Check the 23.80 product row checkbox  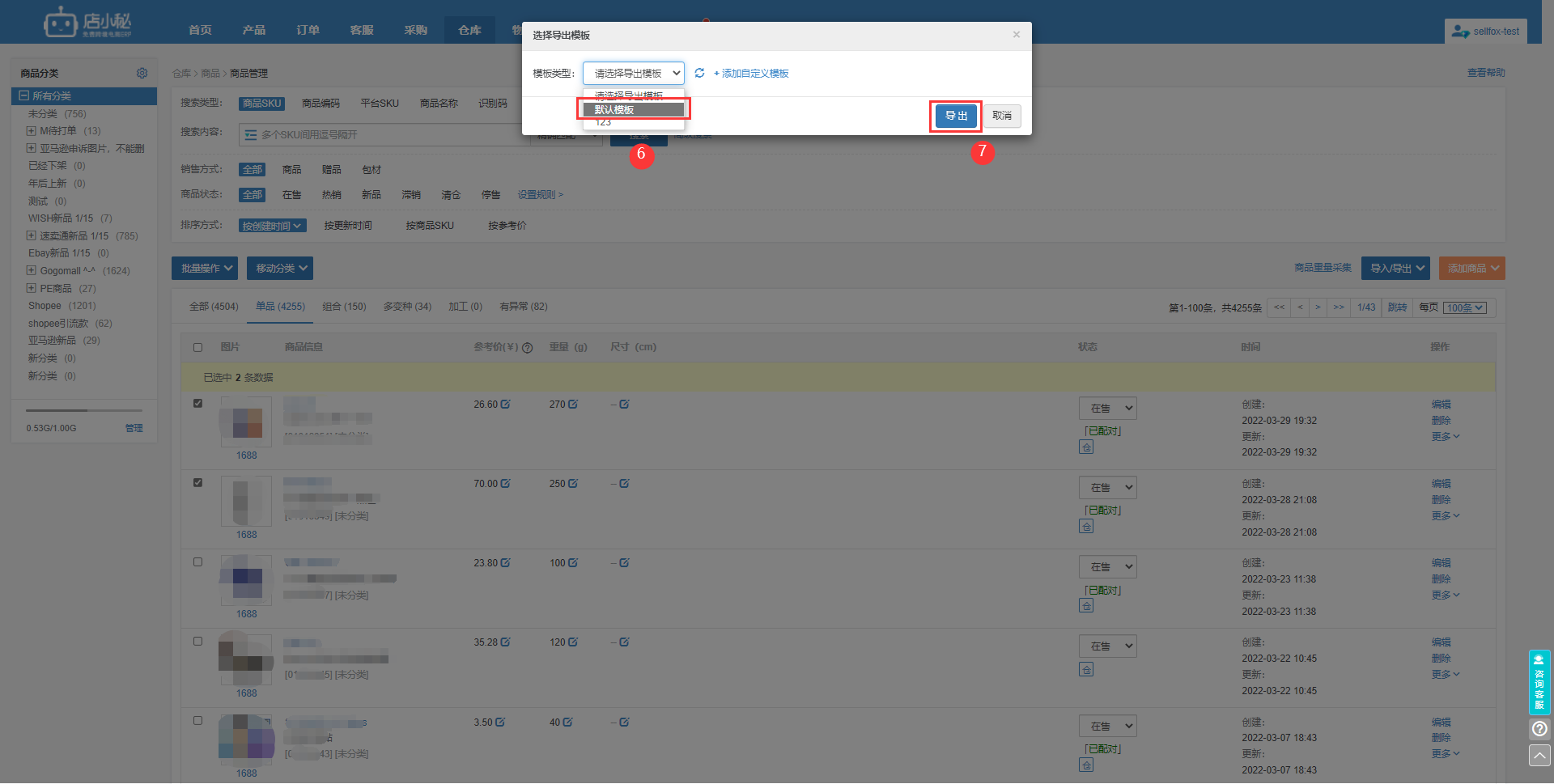197,562
